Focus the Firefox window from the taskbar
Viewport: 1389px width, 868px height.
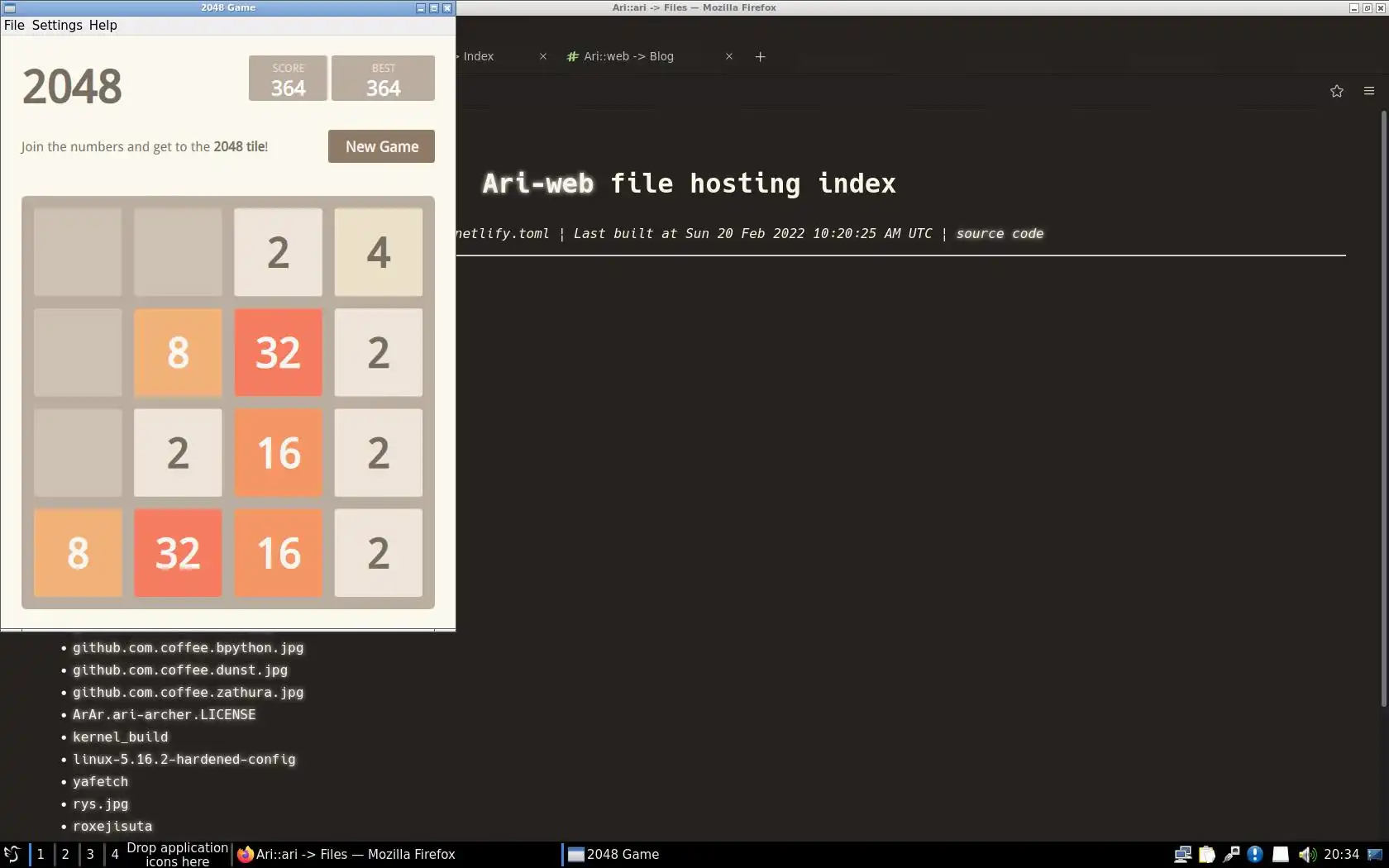click(x=396, y=854)
